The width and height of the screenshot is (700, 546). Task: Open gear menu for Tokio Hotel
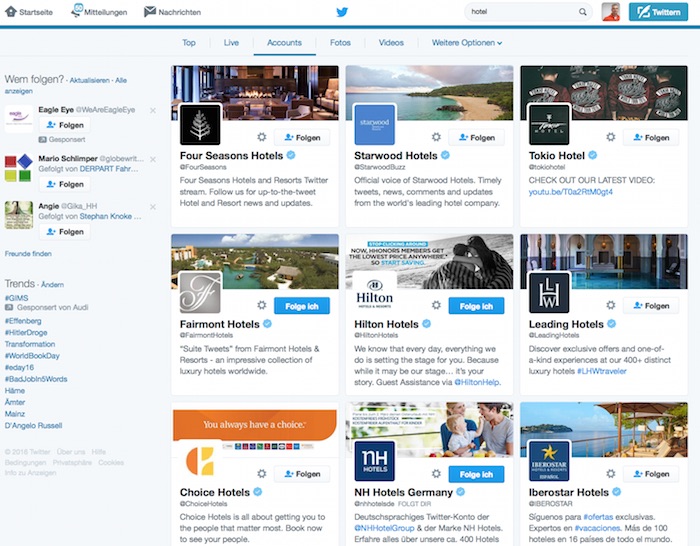pos(611,137)
